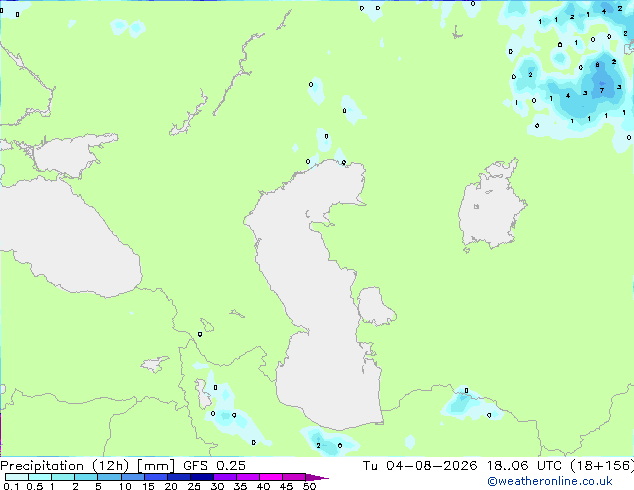Choose the 20 to 25 mm dark blue swatch

[x=179, y=477]
